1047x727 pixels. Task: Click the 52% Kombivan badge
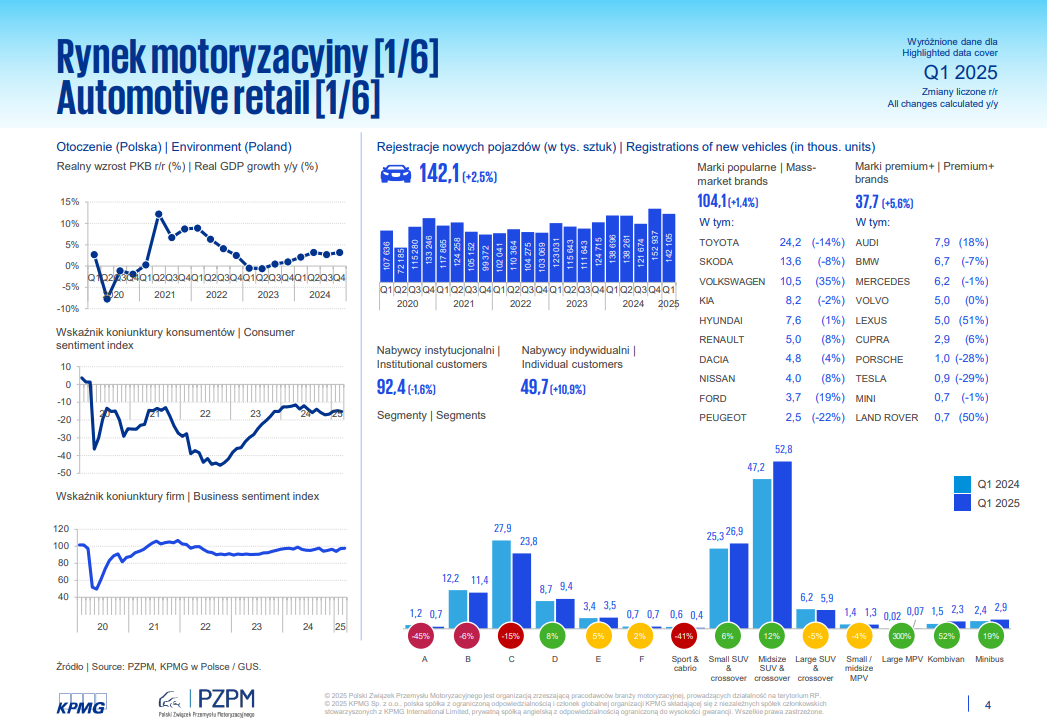point(946,636)
